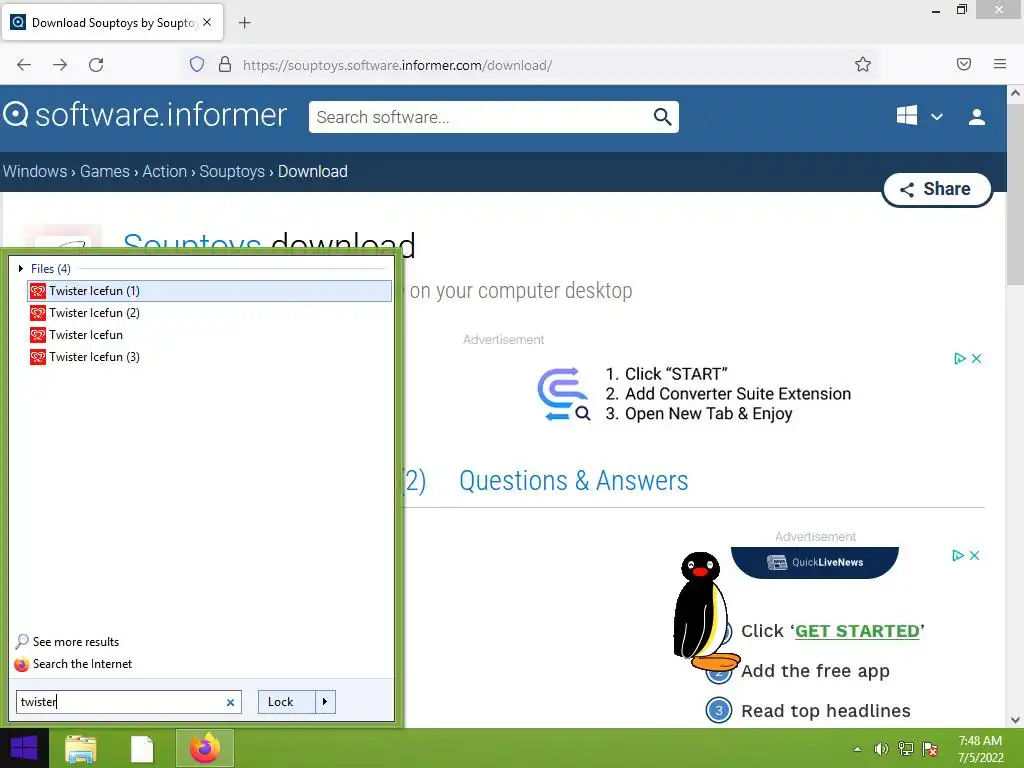Click See more results

pos(67,641)
